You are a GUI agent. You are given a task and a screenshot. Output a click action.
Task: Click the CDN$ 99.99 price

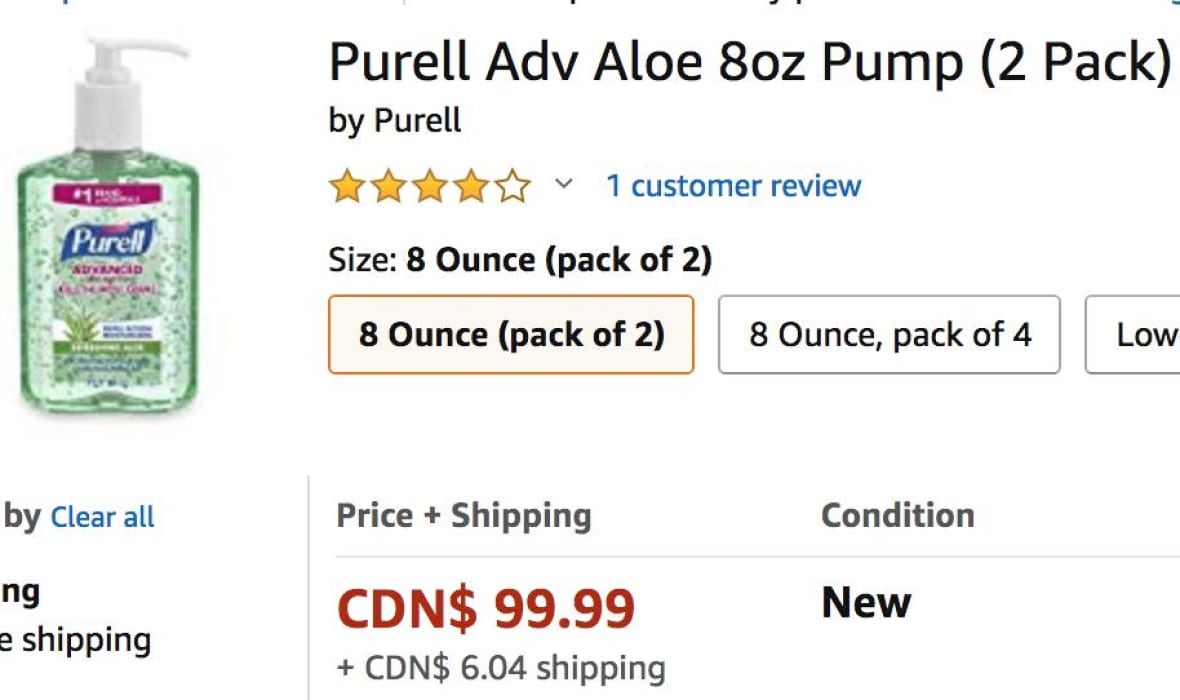(x=485, y=604)
